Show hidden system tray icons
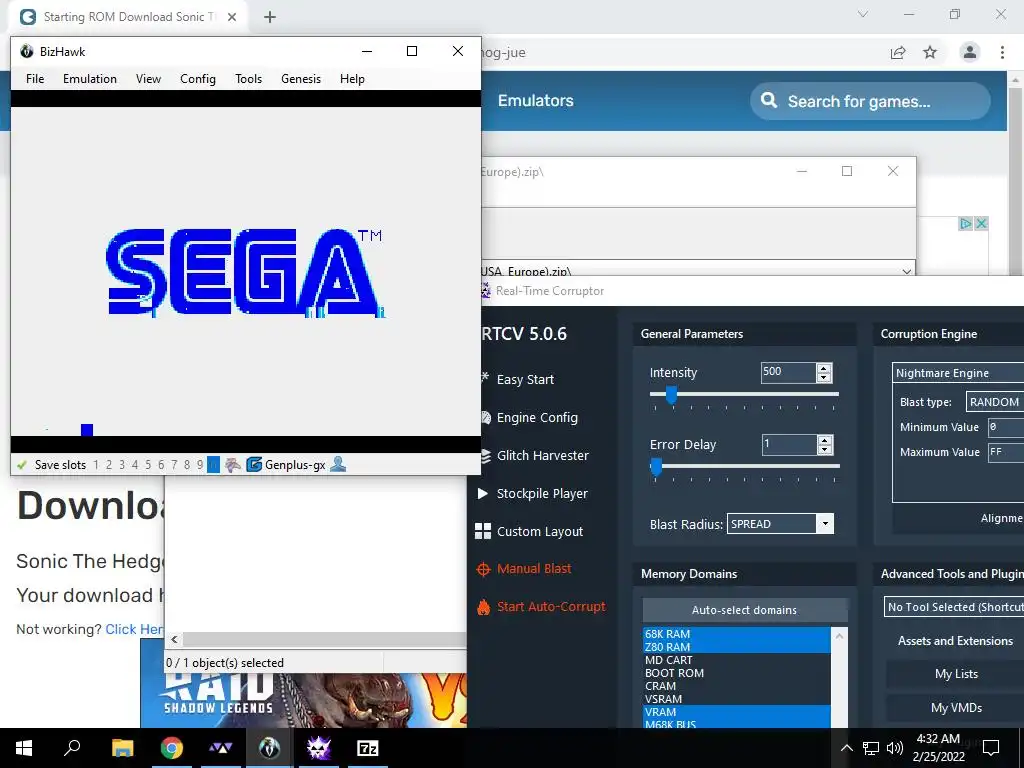 click(x=846, y=748)
